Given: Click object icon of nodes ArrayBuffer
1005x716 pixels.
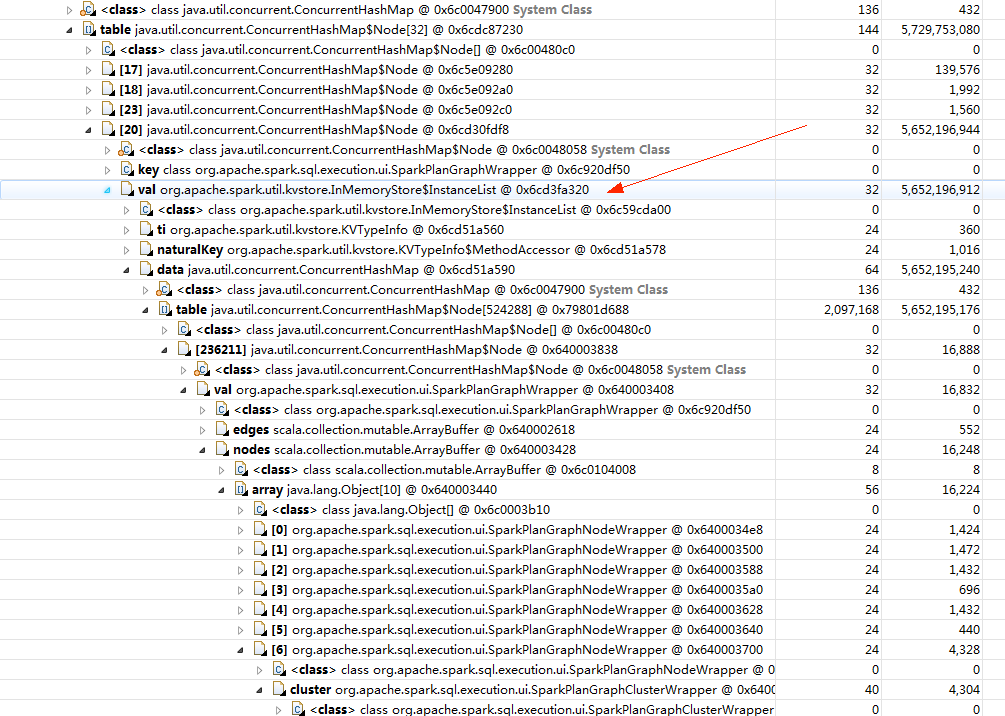Looking at the screenshot, I should coord(222,449).
